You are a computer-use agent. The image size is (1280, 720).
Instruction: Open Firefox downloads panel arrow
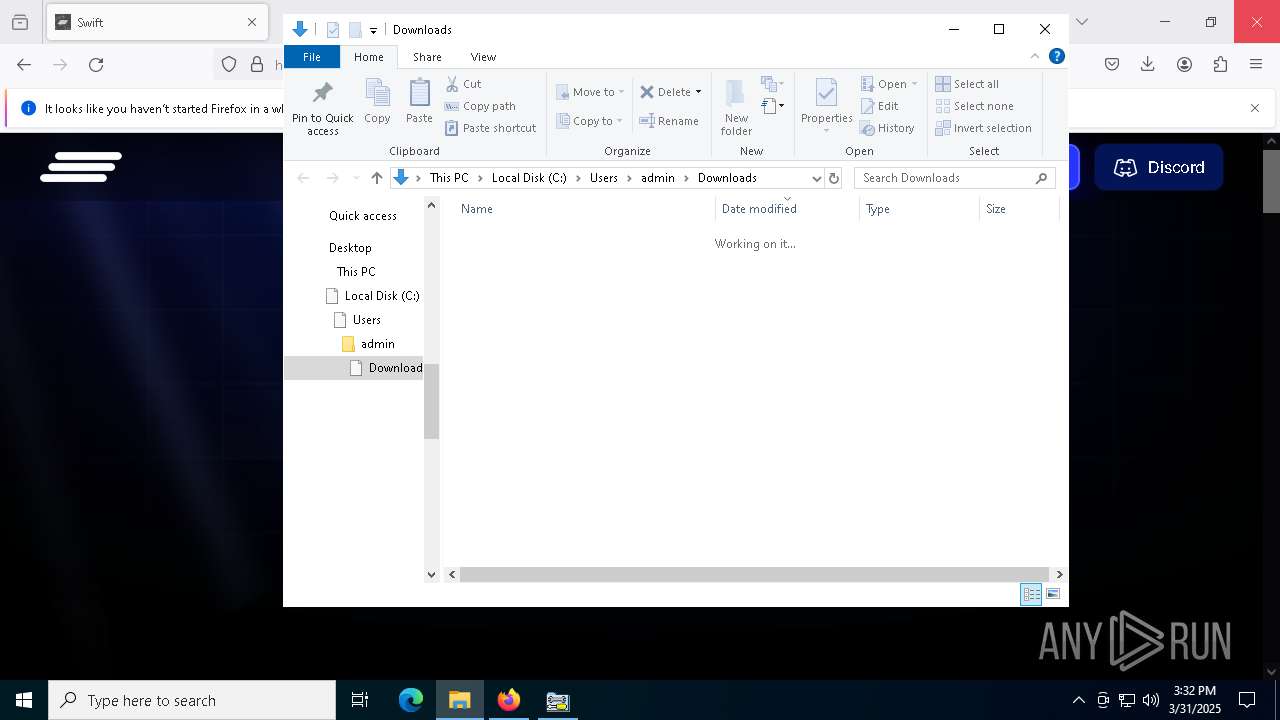(x=1148, y=65)
